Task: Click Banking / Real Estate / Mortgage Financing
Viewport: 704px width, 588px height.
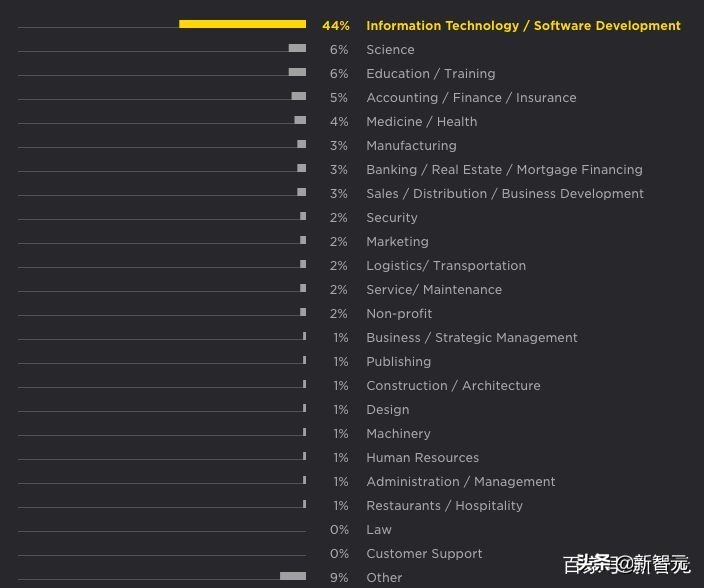Action: click(504, 170)
